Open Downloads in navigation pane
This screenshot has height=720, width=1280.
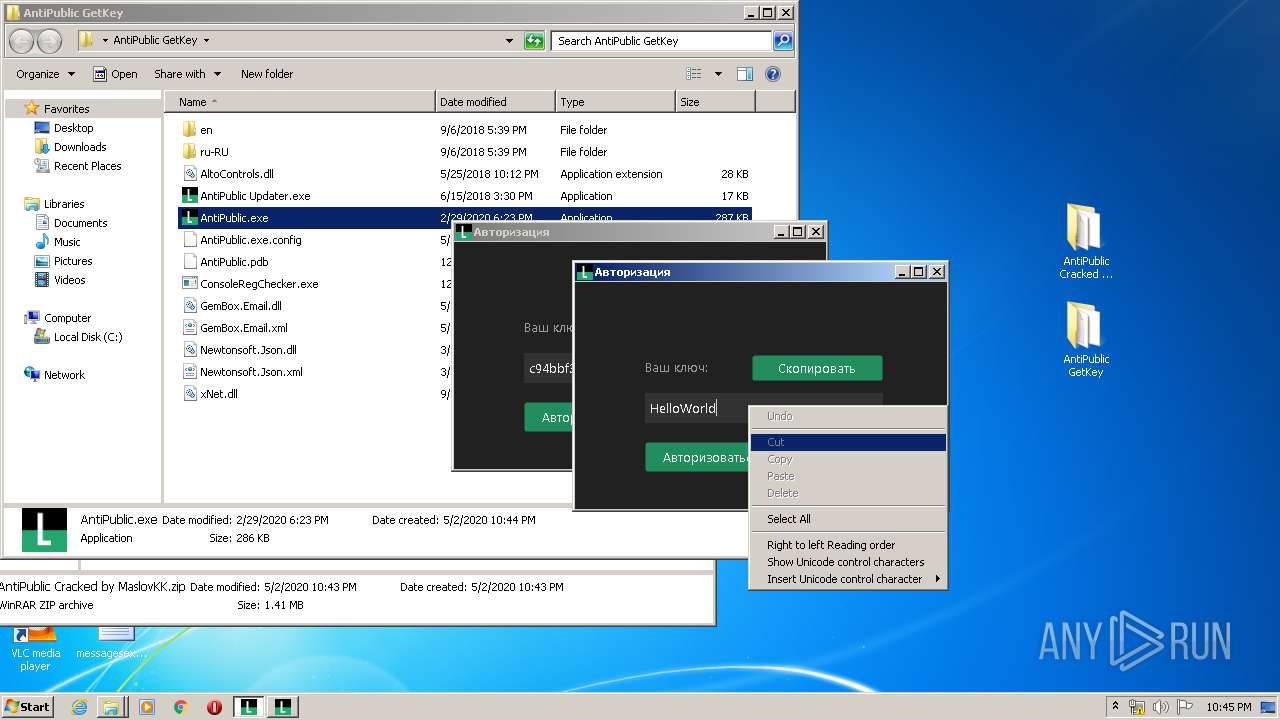pos(80,147)
